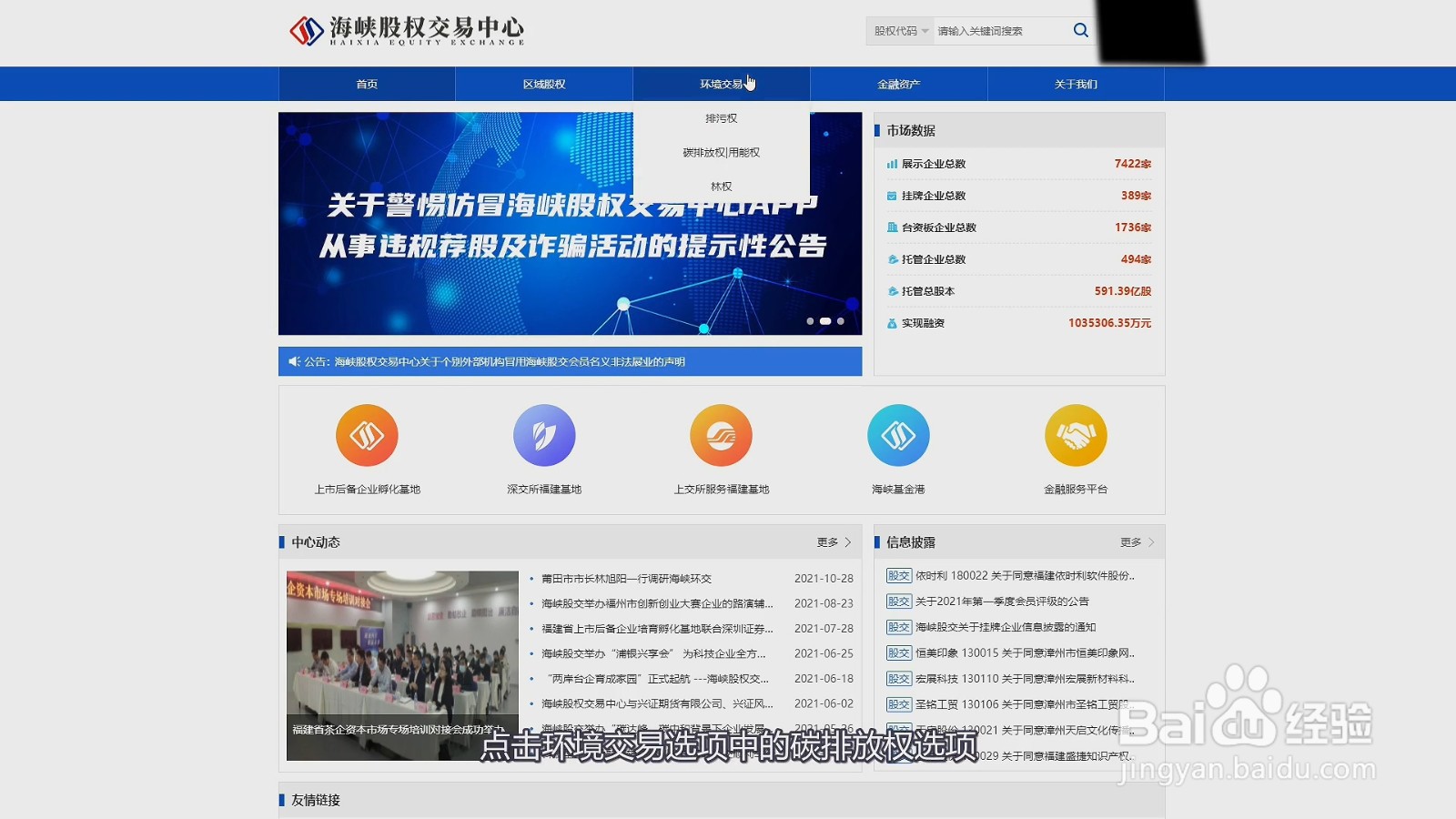Open news dated 2021-08-23 about 创新创业大赛

pos(657,603)
